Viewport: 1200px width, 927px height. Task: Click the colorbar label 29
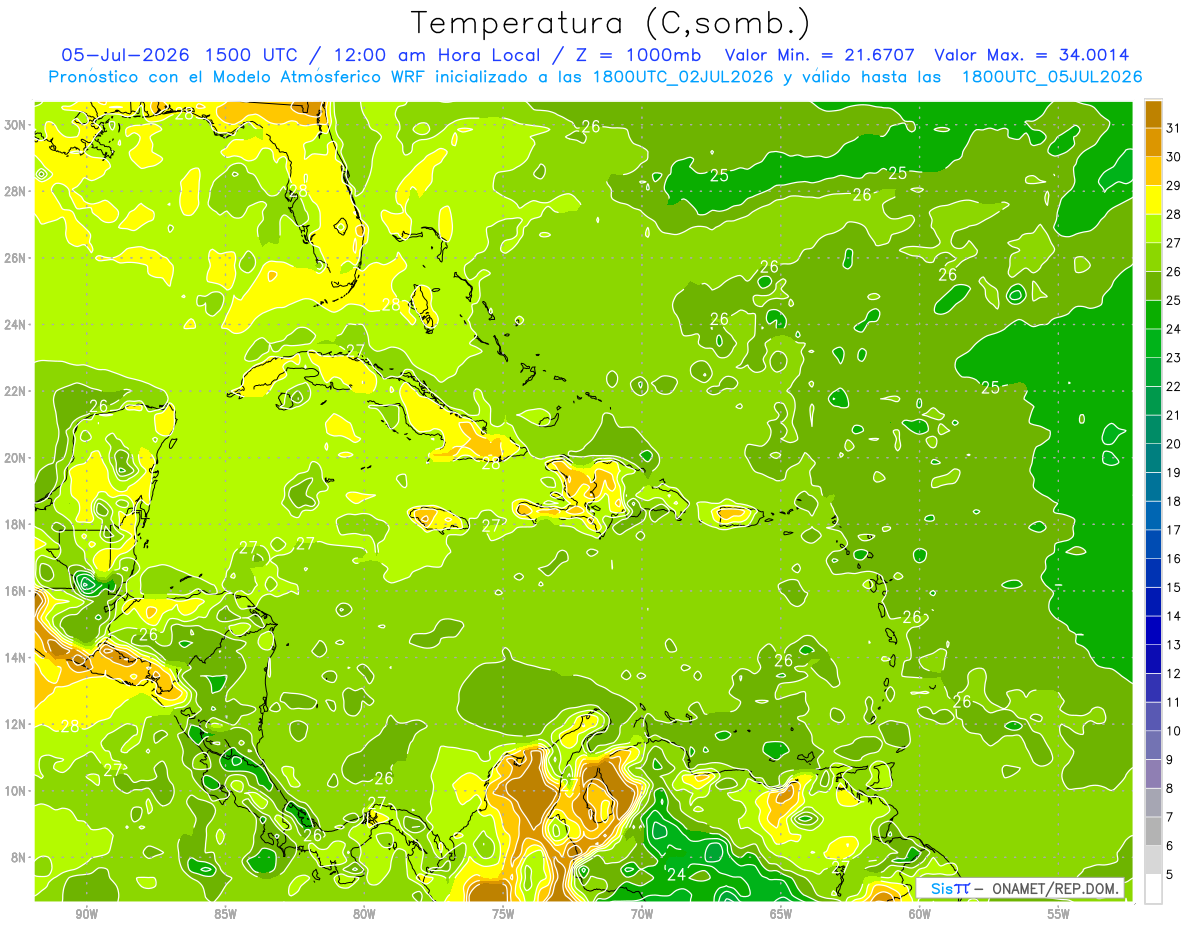(x=1173, y=185)
